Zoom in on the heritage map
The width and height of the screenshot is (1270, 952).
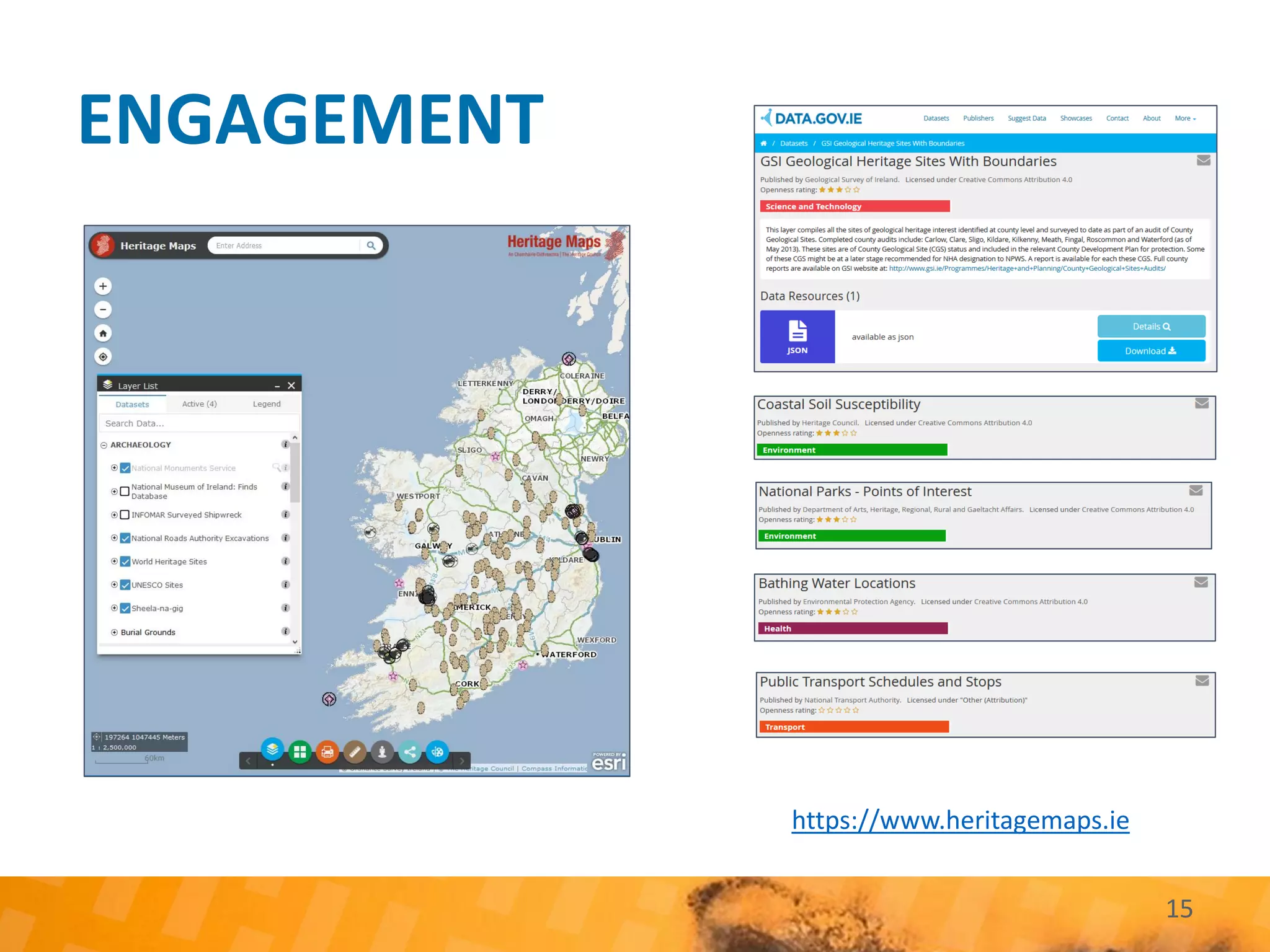pos(103,286)
